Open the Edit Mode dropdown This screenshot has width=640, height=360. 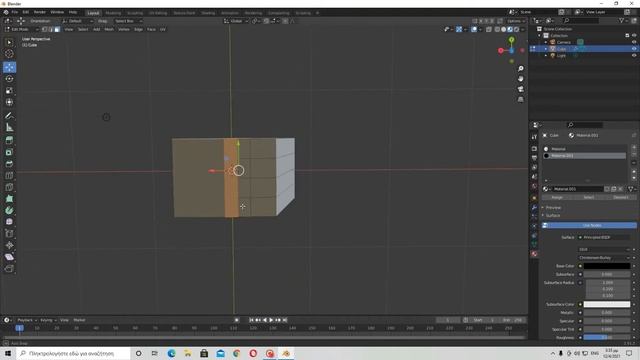click(22, 29)
